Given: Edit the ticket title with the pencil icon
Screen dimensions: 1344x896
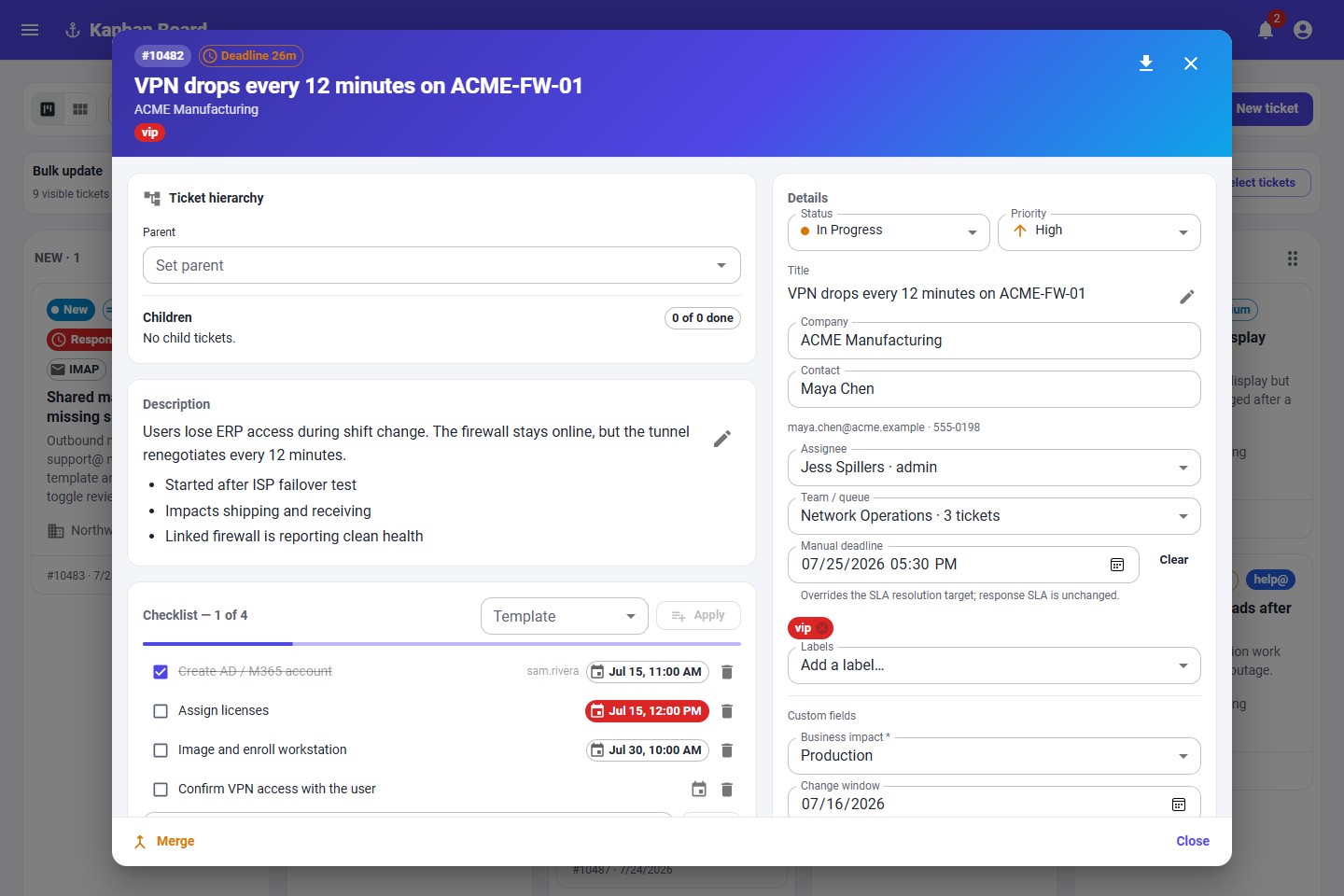Looking at the screenshot, I should [1187, 297].
